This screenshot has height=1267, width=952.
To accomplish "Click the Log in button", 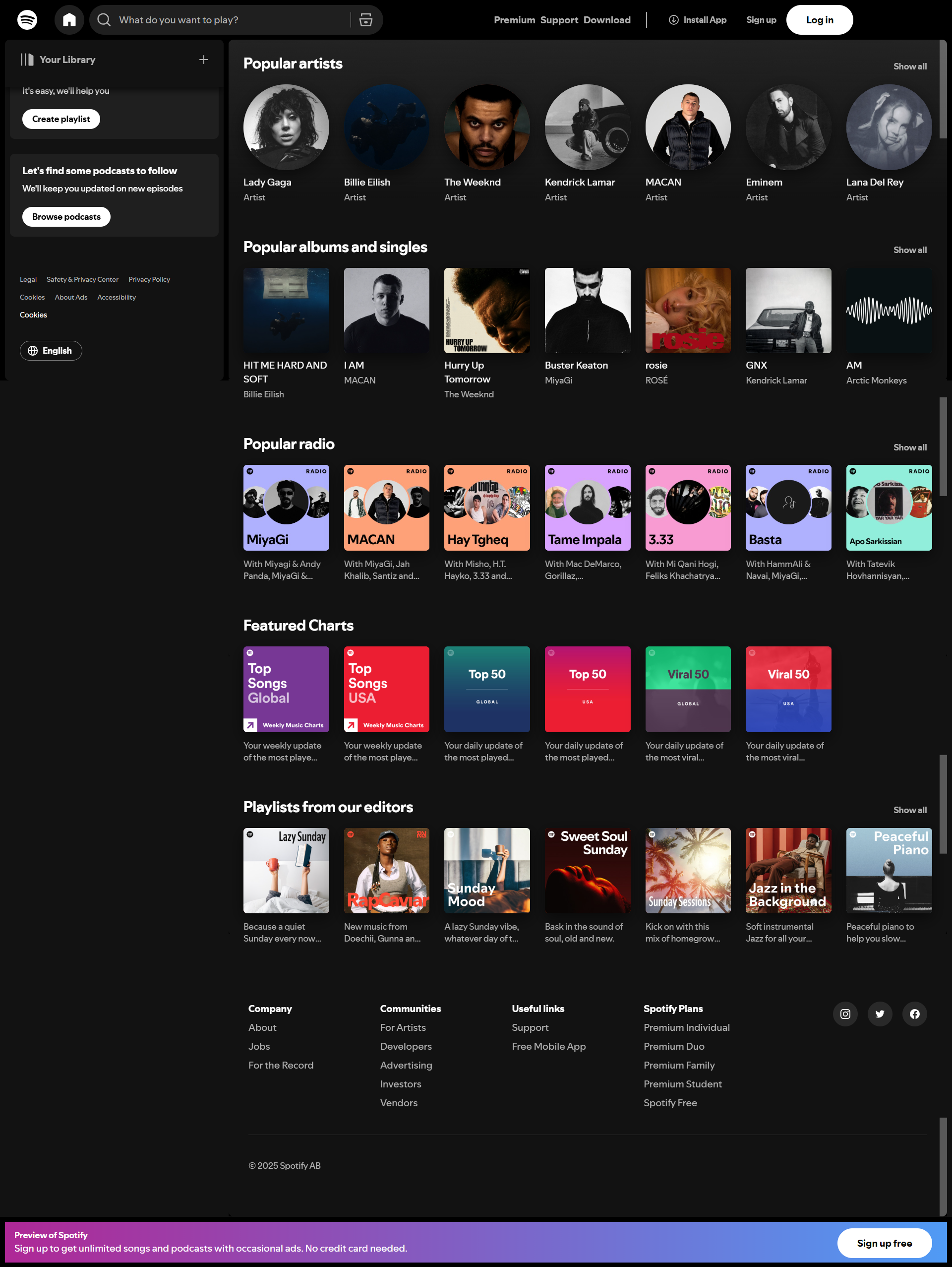I will [819, 20].
